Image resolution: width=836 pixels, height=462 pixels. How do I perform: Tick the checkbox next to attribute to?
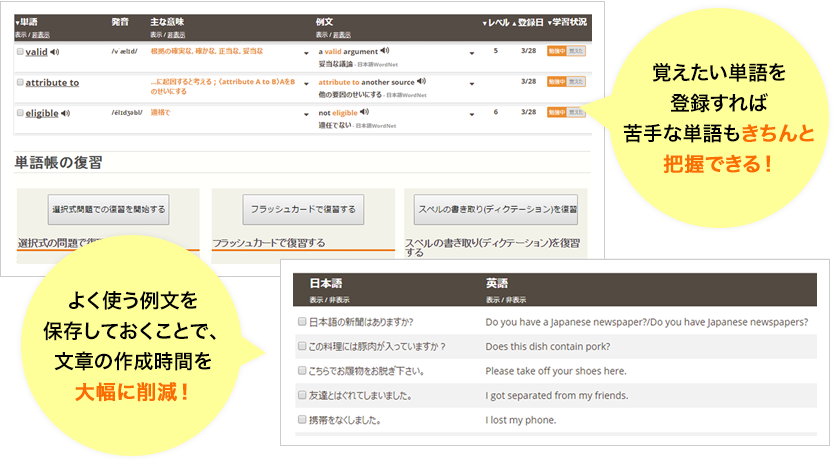click(20, 82)
